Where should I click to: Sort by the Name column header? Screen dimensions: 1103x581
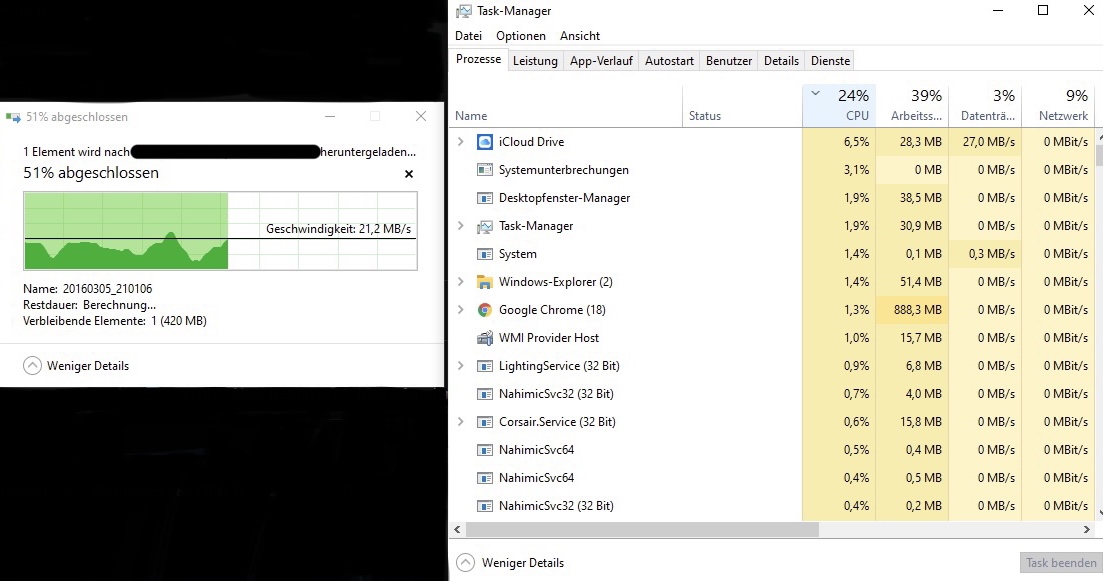(x=566, y=106)
